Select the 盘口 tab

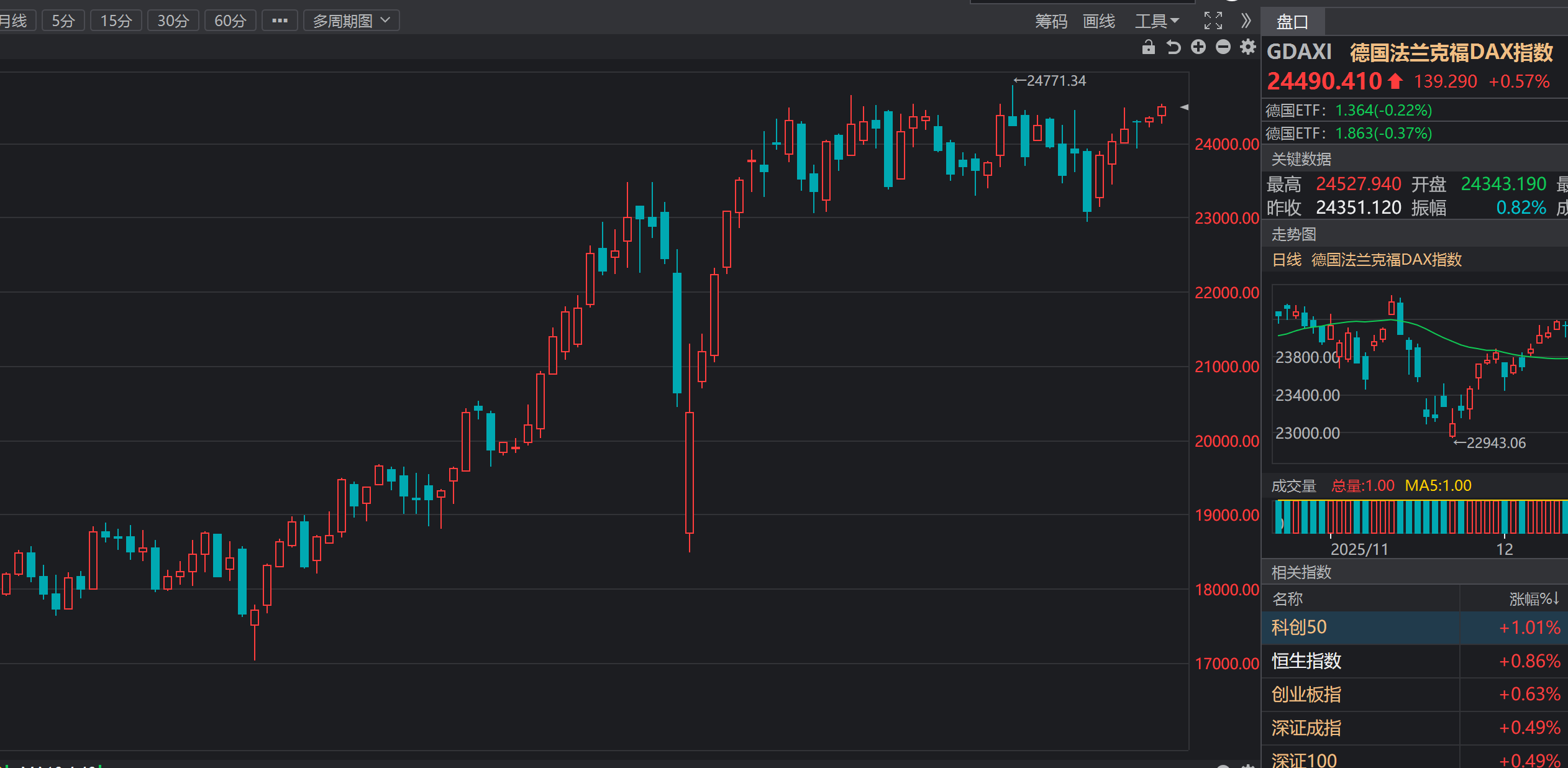point(1292,22)
